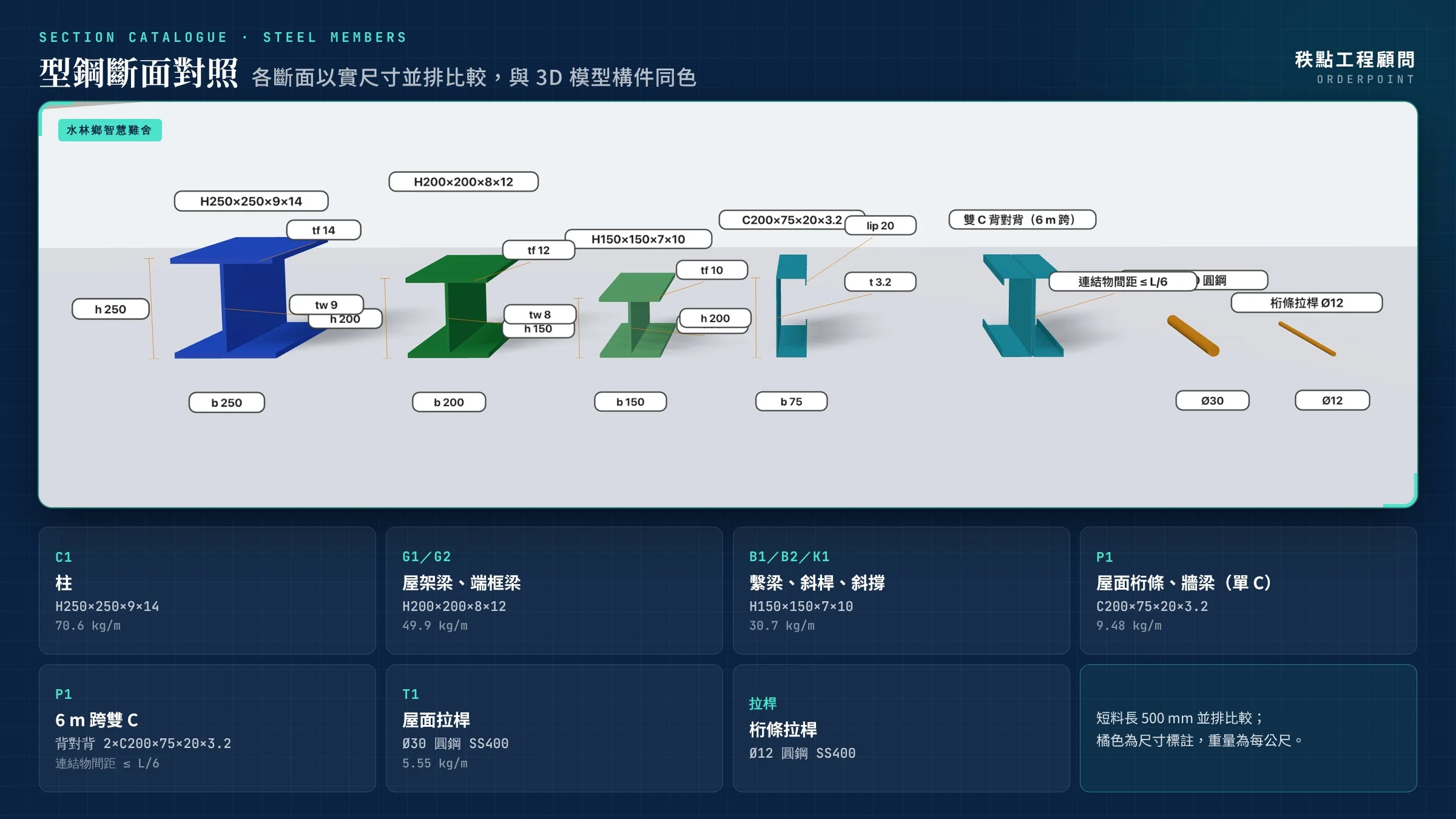Click the 連結物間距 ≤ L/6 callout
Screen dimensions: 1456x819
point(1123,281)
